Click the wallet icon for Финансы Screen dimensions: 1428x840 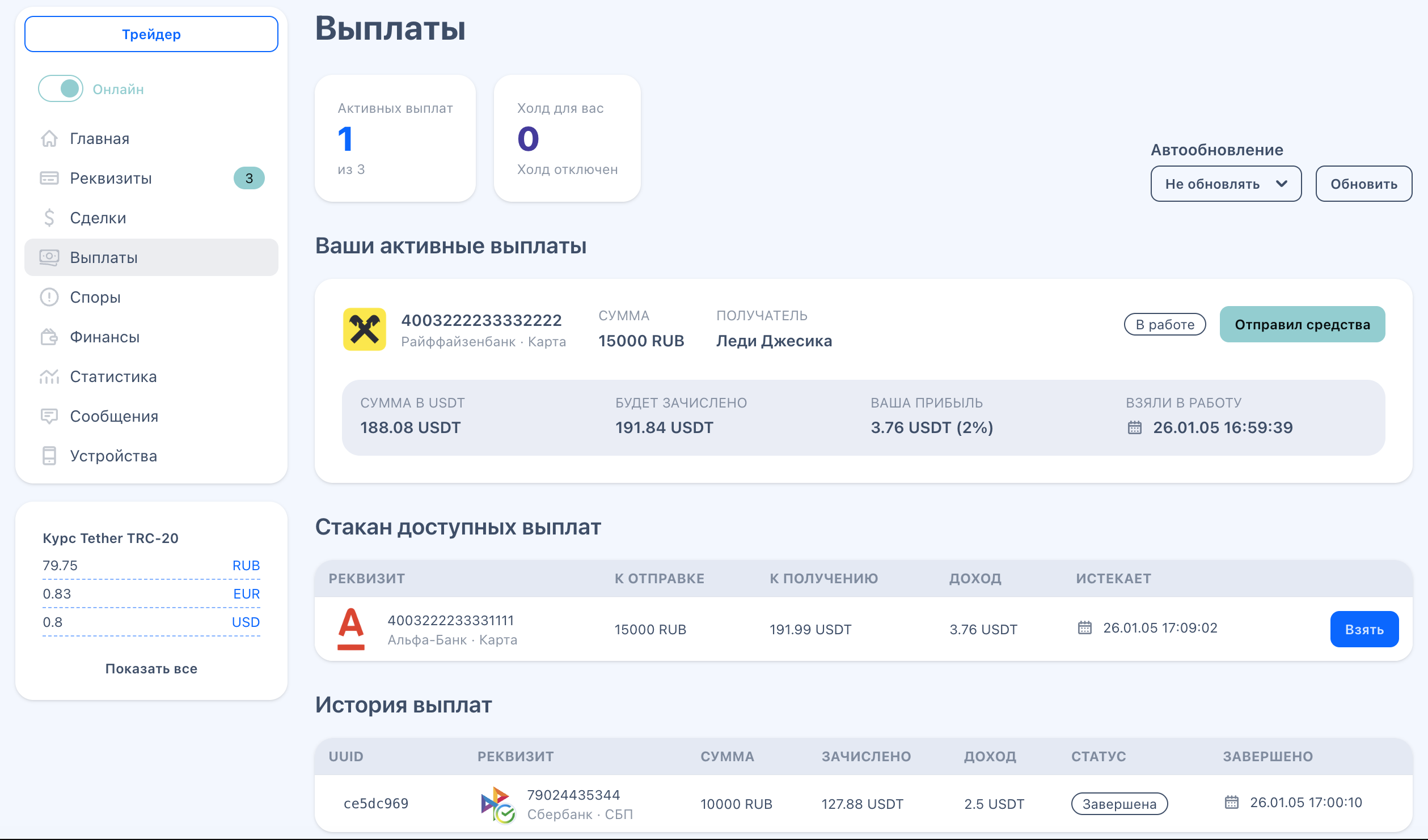(x=49, y=337)
